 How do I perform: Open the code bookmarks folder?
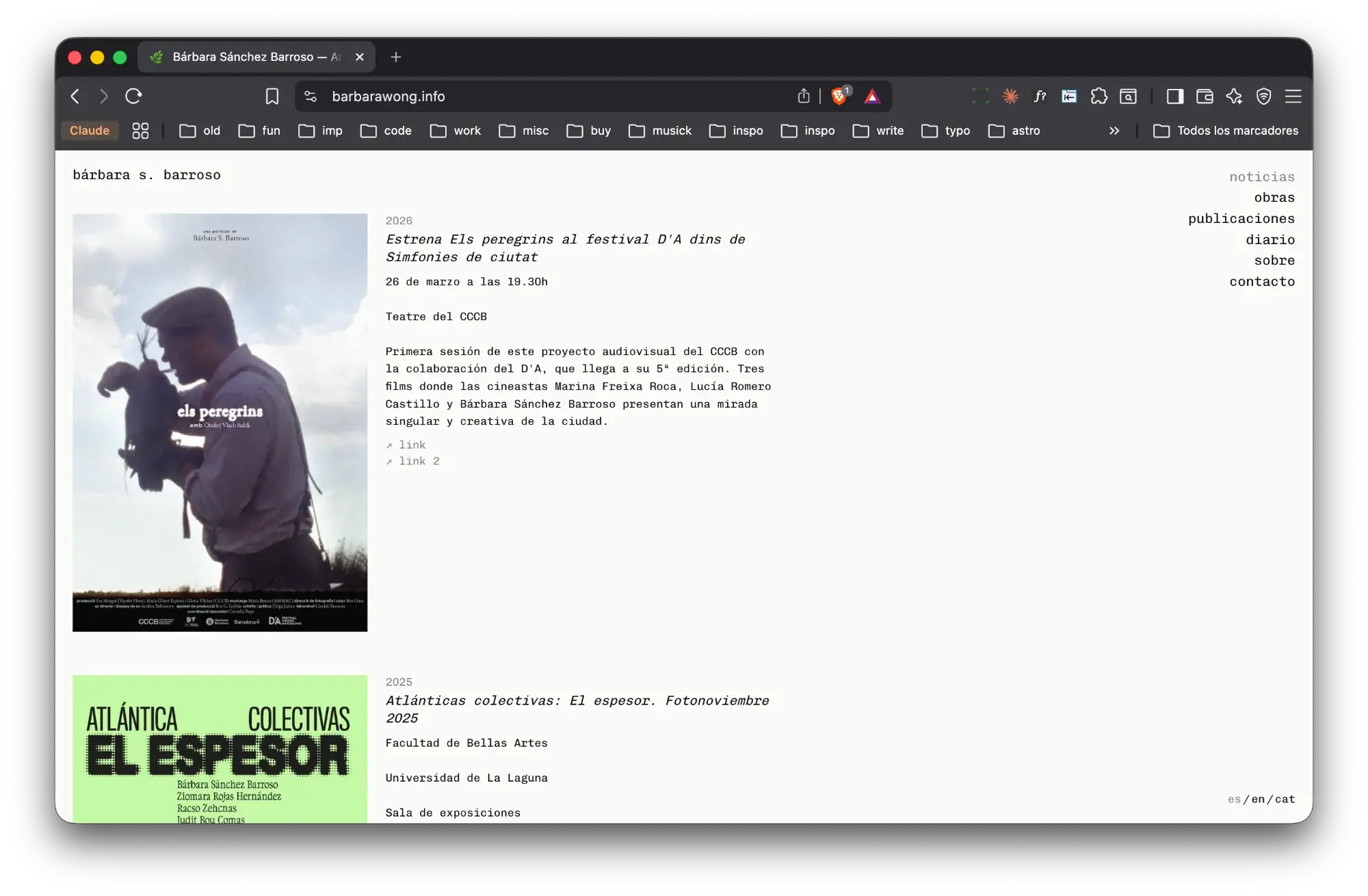[386, 131]
